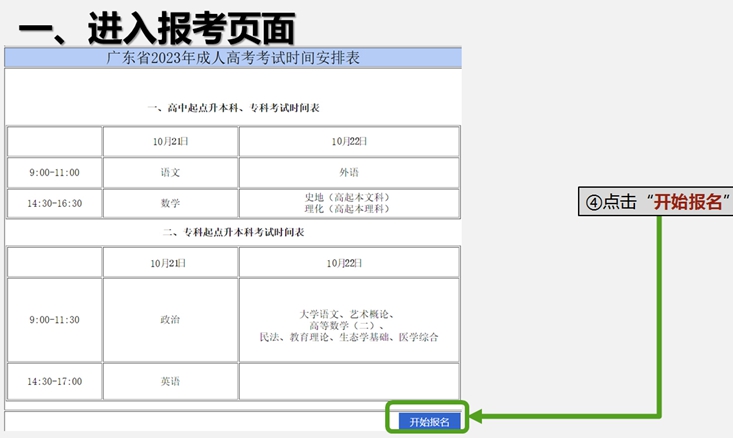Click the ④点击"开始报名" callout label
Viewport: 733px width, 438px height.
[x=657, y=201]
